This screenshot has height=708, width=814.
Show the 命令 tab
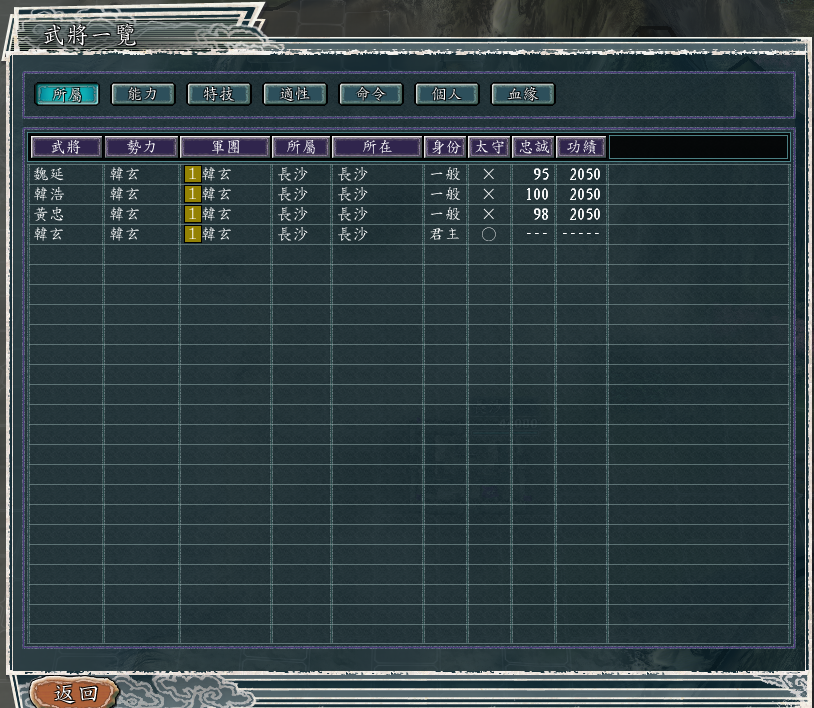tap(371, 94)
